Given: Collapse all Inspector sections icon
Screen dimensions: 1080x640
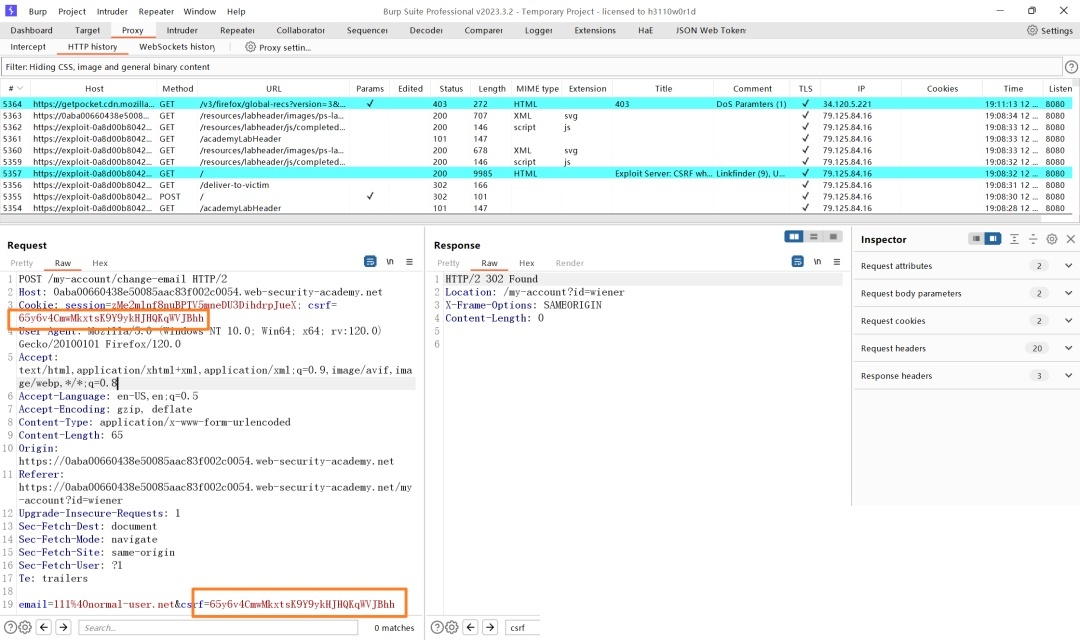Looking at the screenshot, I should pyautogui.click(x=1032, y=239).
